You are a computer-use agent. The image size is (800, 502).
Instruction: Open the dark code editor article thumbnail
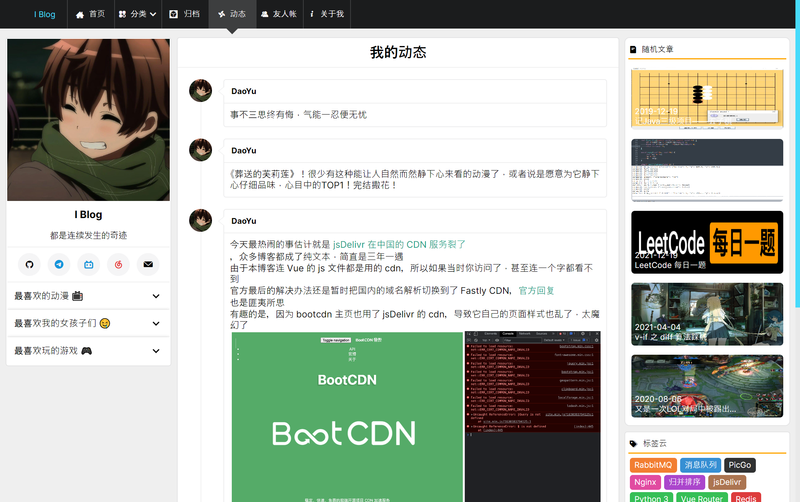[x=707, y=170]
